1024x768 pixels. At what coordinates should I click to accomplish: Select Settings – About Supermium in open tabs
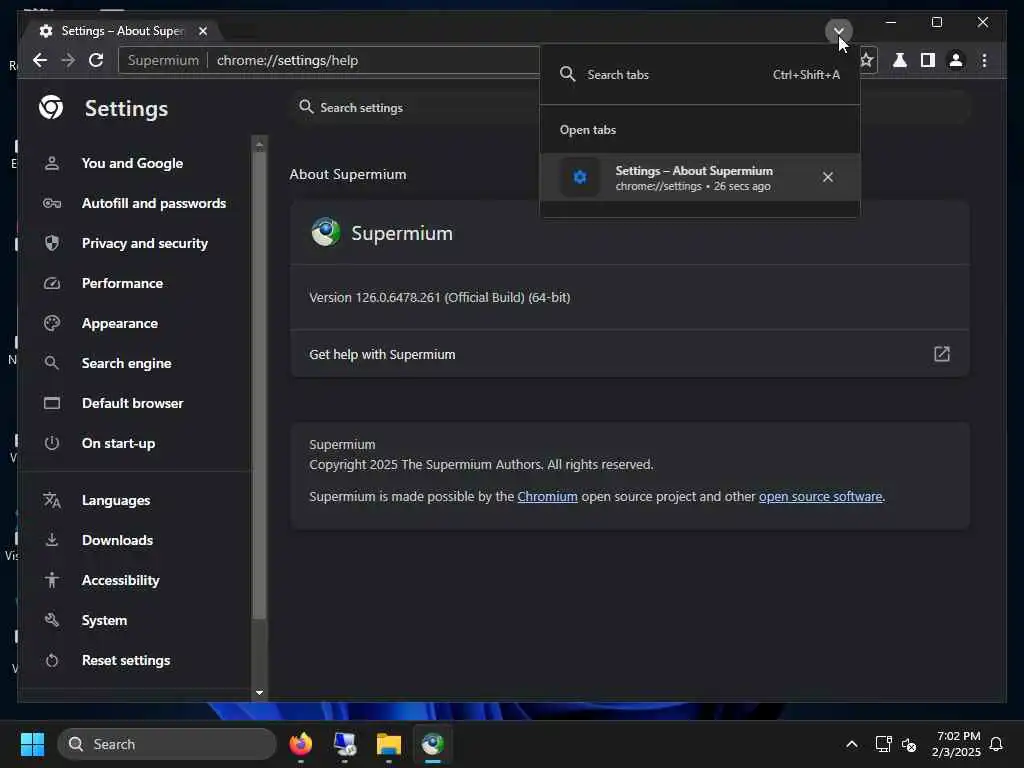coord(699,177)
